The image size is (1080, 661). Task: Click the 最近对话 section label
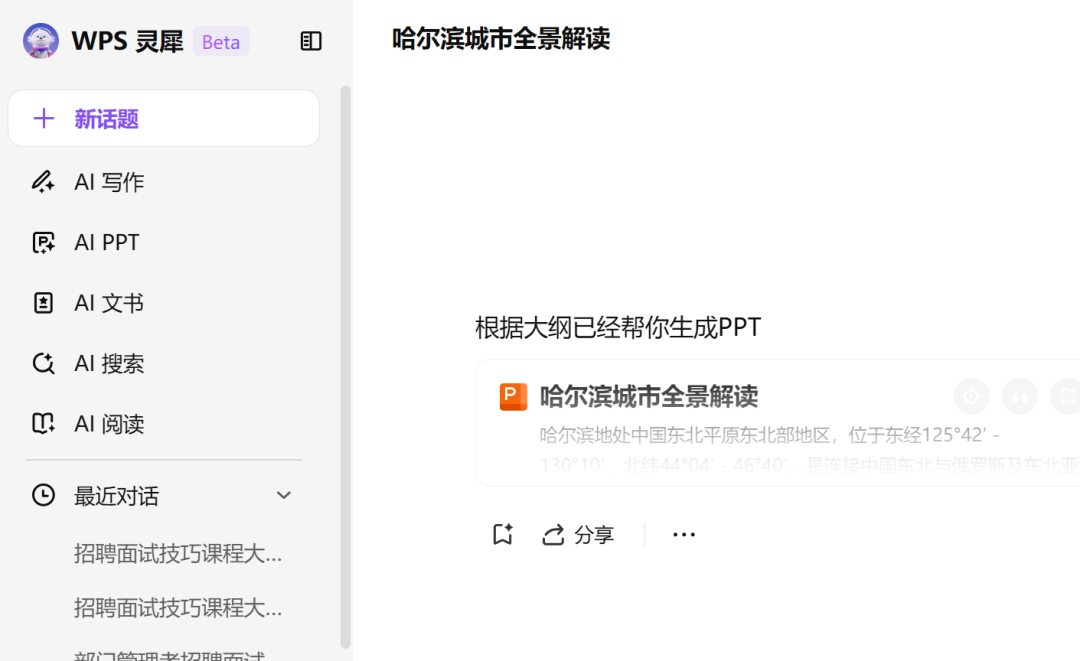116,496
